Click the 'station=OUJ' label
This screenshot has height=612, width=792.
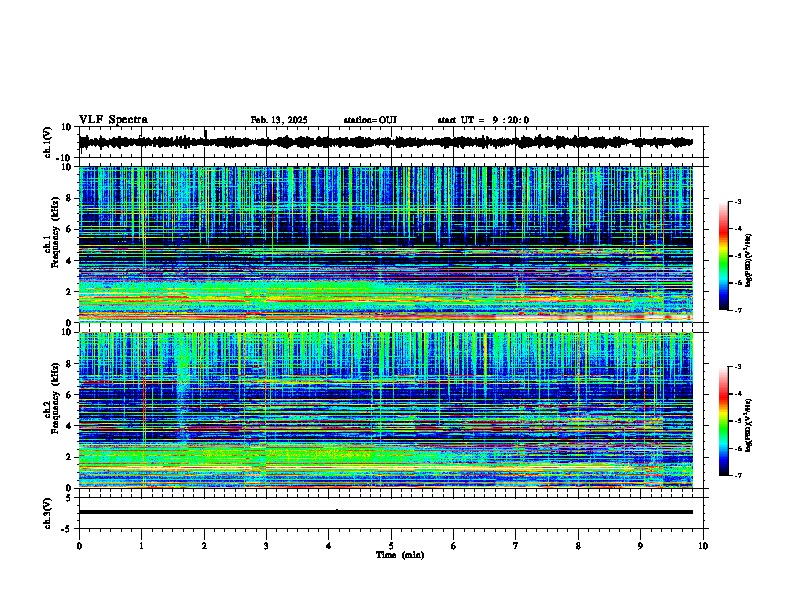coord(370,120)
